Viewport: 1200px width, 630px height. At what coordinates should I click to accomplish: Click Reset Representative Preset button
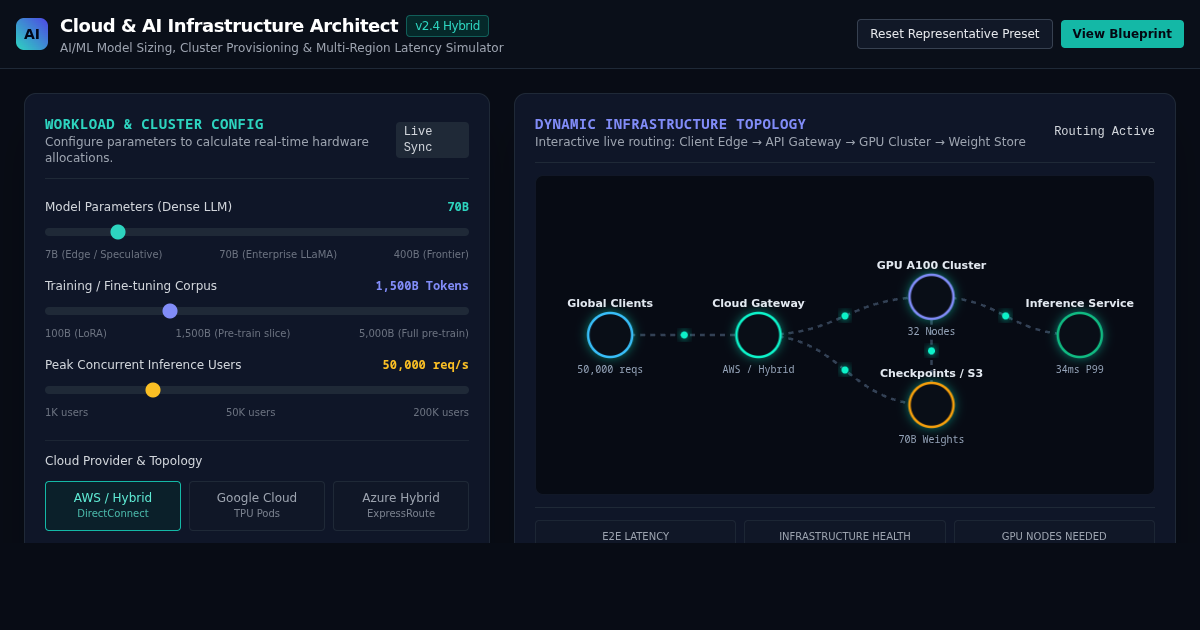coord(955,34)
